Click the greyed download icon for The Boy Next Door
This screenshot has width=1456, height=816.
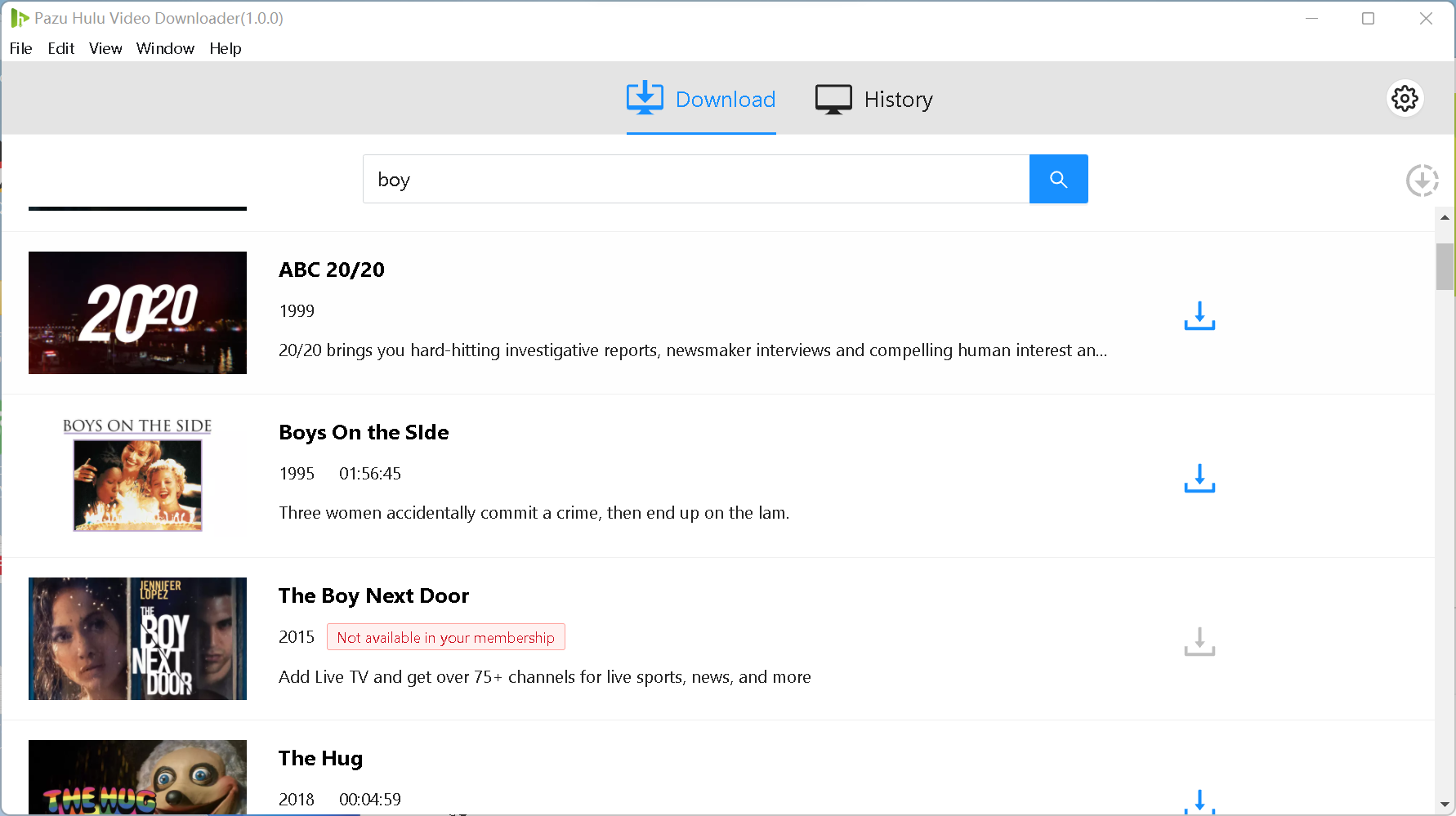coord(1199,641)
